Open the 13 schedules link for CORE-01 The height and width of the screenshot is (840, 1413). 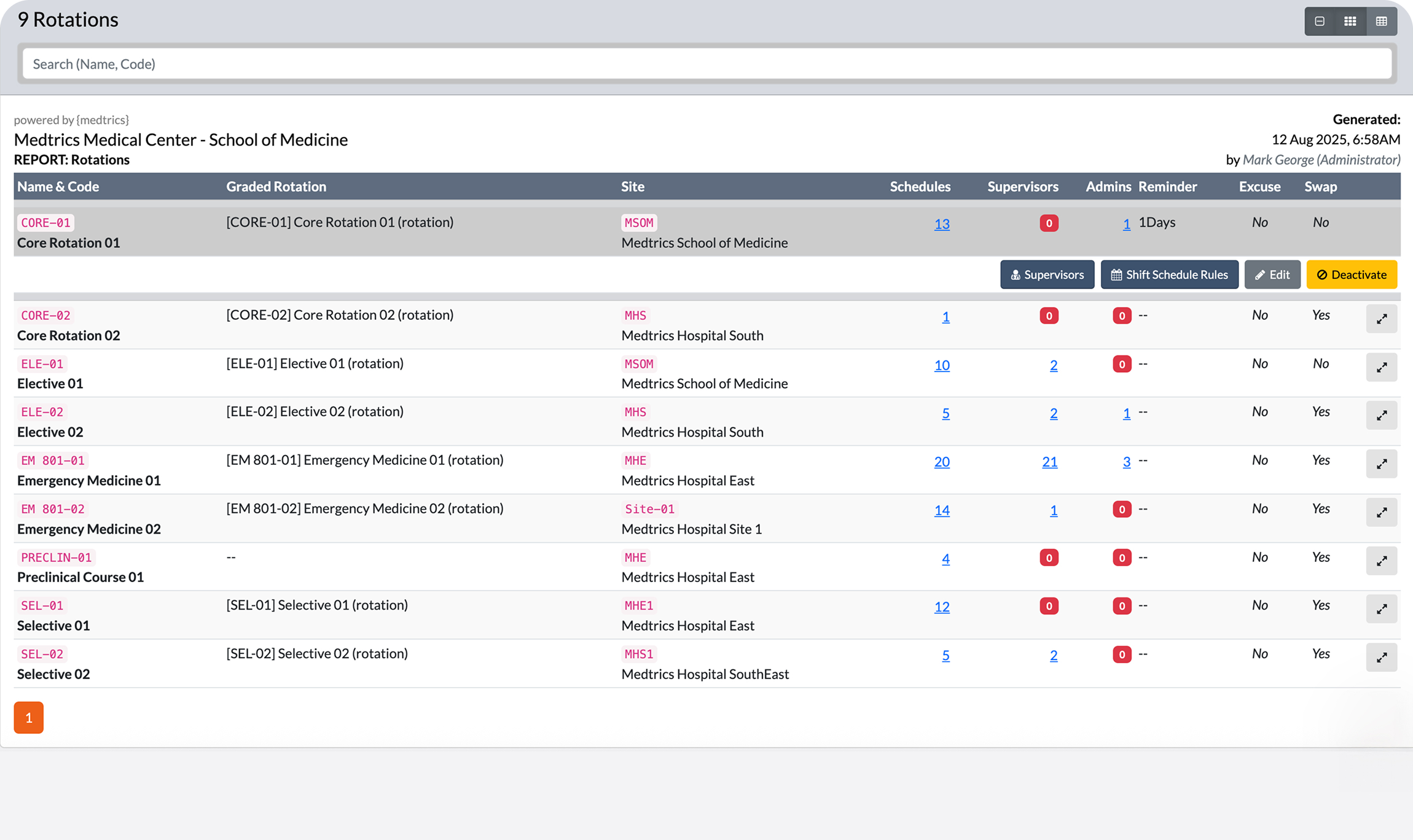coord(942,224)
